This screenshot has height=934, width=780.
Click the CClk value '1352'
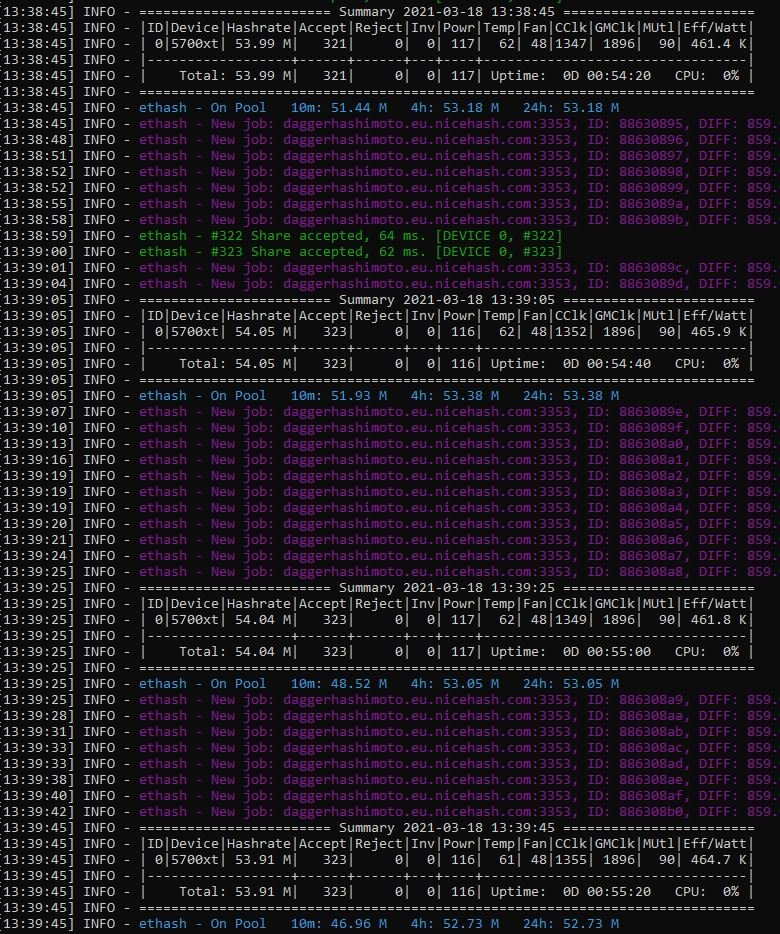pos(571,332)
